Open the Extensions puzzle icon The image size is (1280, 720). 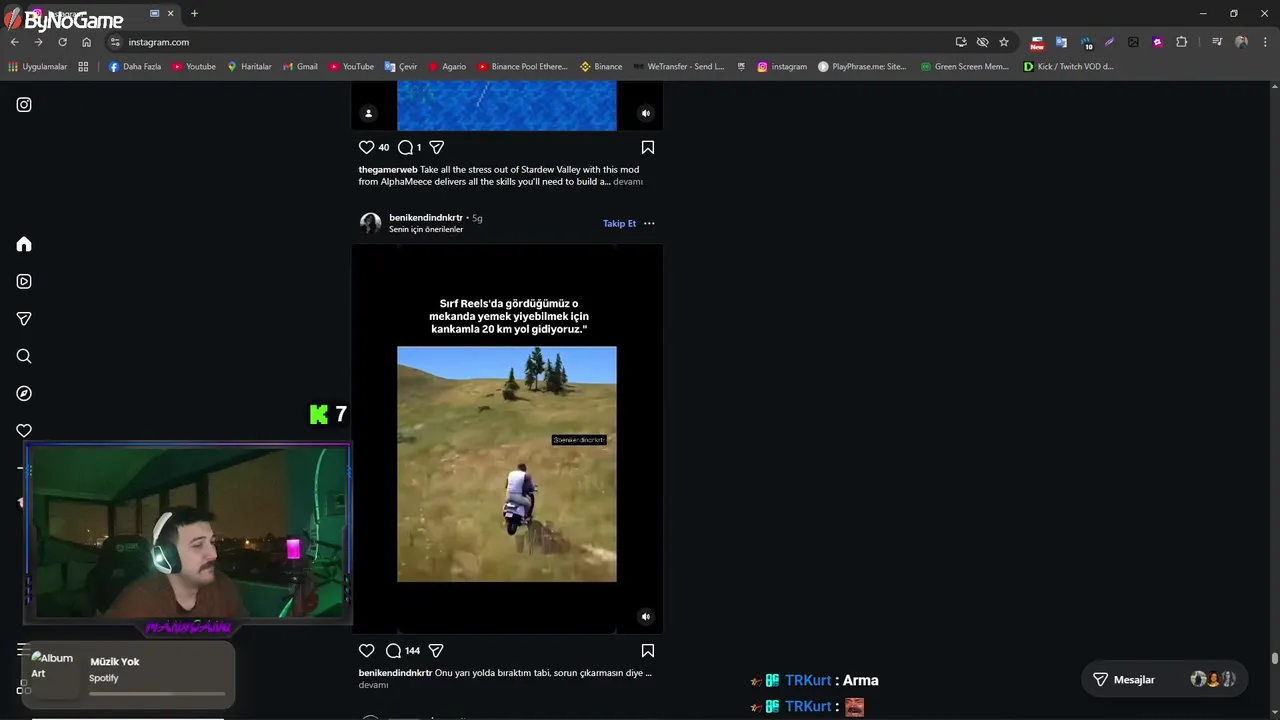pyautogui.click(x=1182, y=42)
